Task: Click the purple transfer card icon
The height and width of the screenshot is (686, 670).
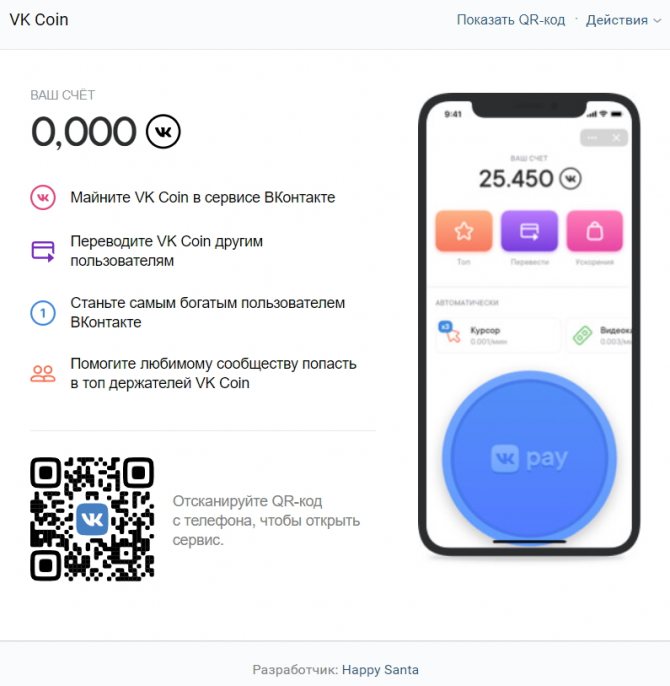Action: coord(43,251)
